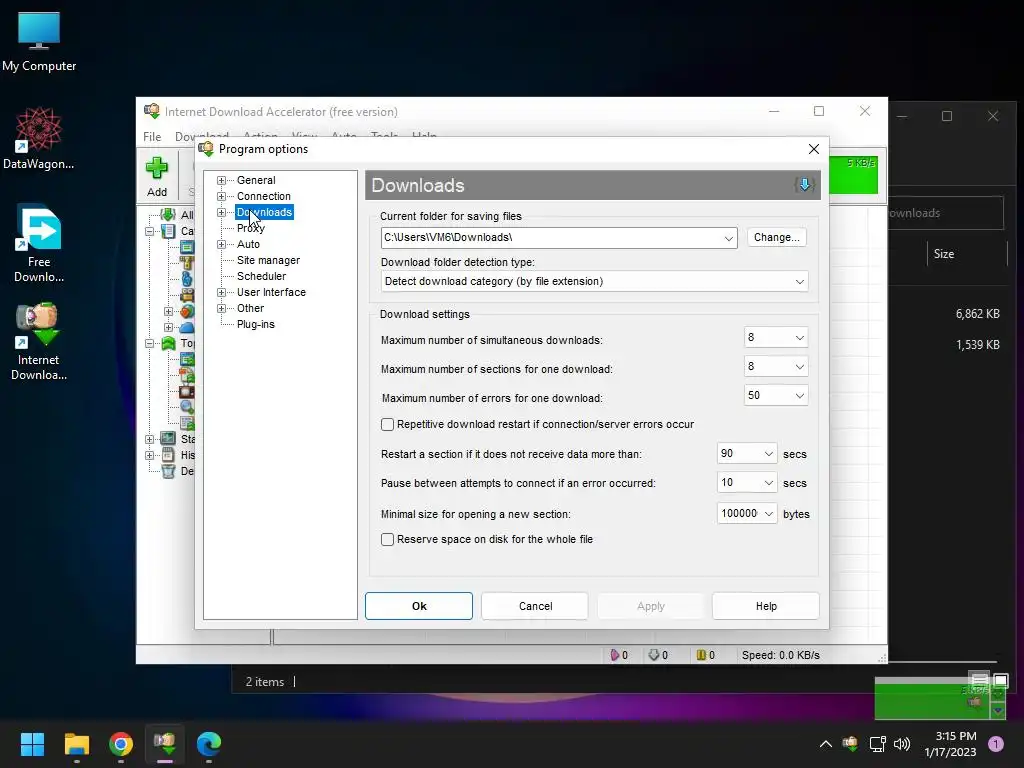Screen dimensions: 1024x768
Task: Close the Program options dialog
Action: pyautogui.click(x=814, y=149)
